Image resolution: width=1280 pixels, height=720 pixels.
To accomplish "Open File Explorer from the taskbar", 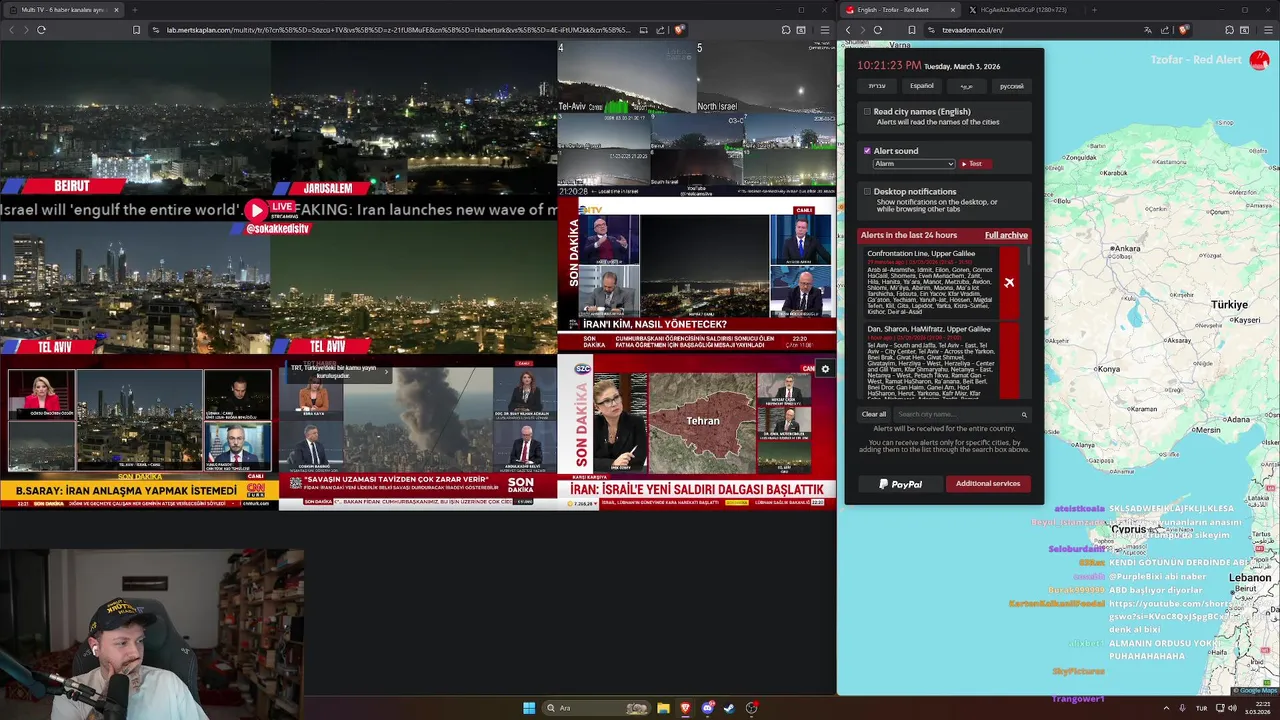I will 663,708.
